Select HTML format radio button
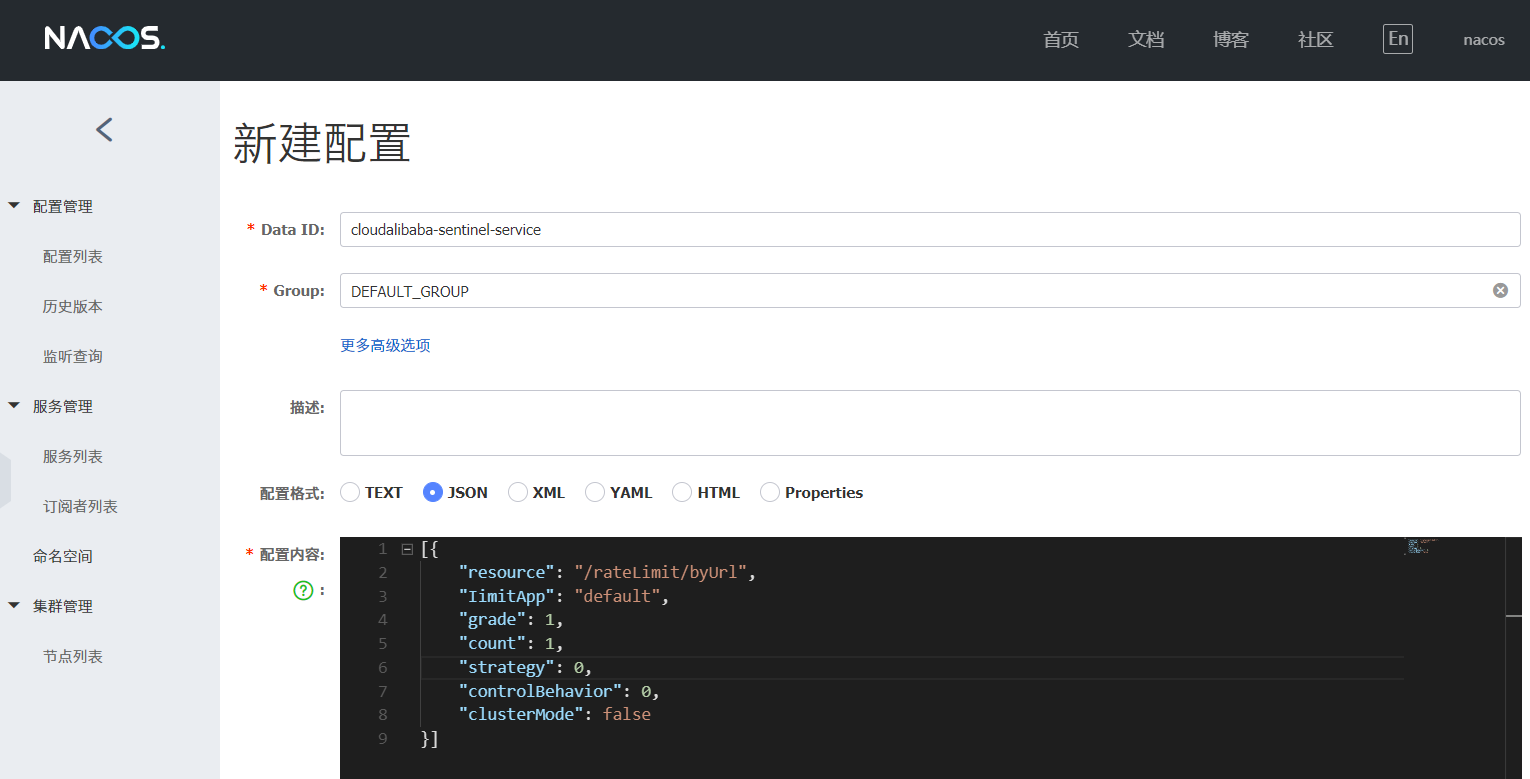Image resolution: width=1530 pixels, height=779 pixels. tap(682, 492)
